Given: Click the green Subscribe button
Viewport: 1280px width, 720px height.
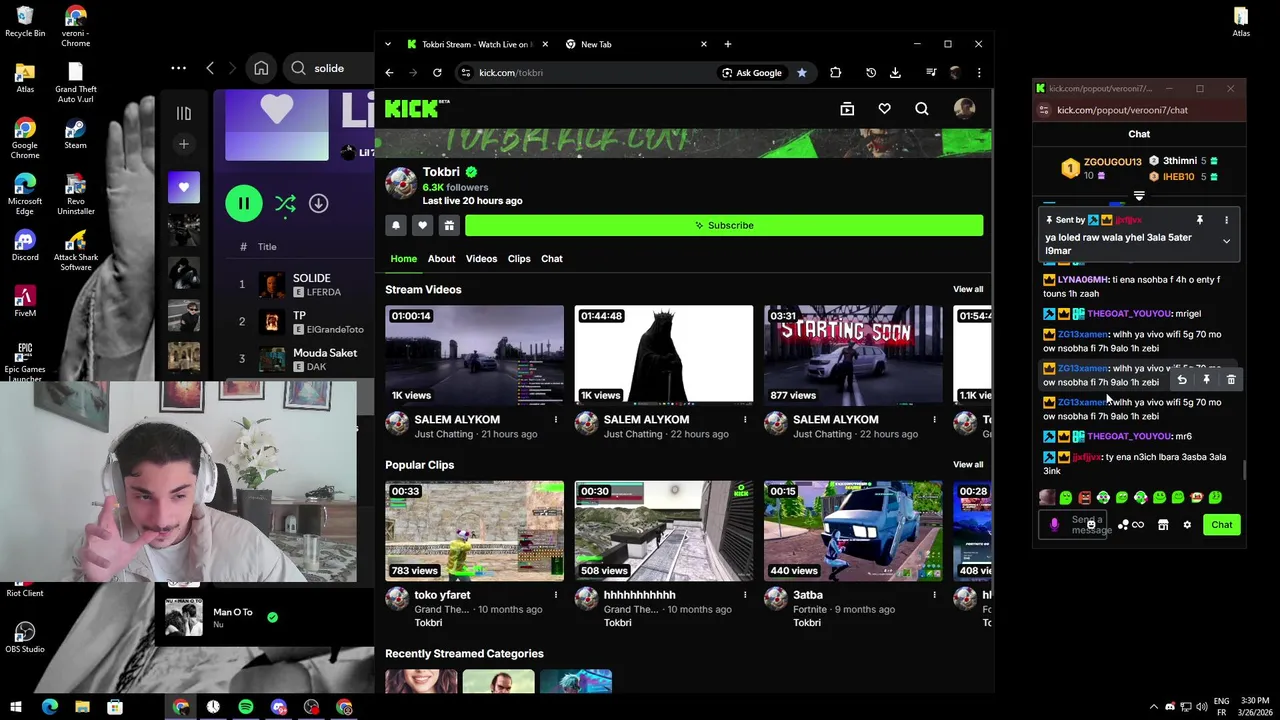Looking at the screenshot, I should [724, 225].
